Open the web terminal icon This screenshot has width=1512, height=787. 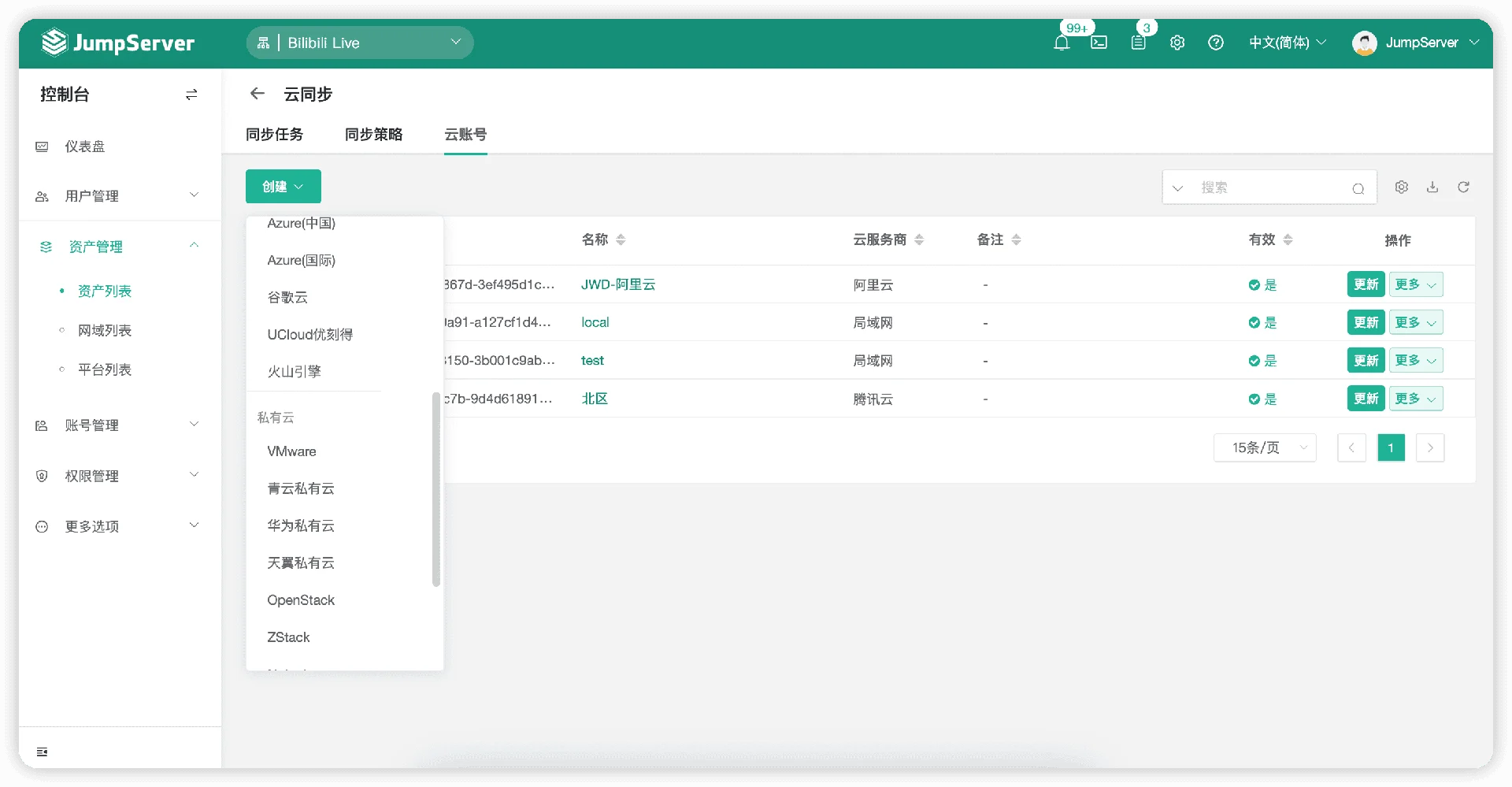point(1099,43)
